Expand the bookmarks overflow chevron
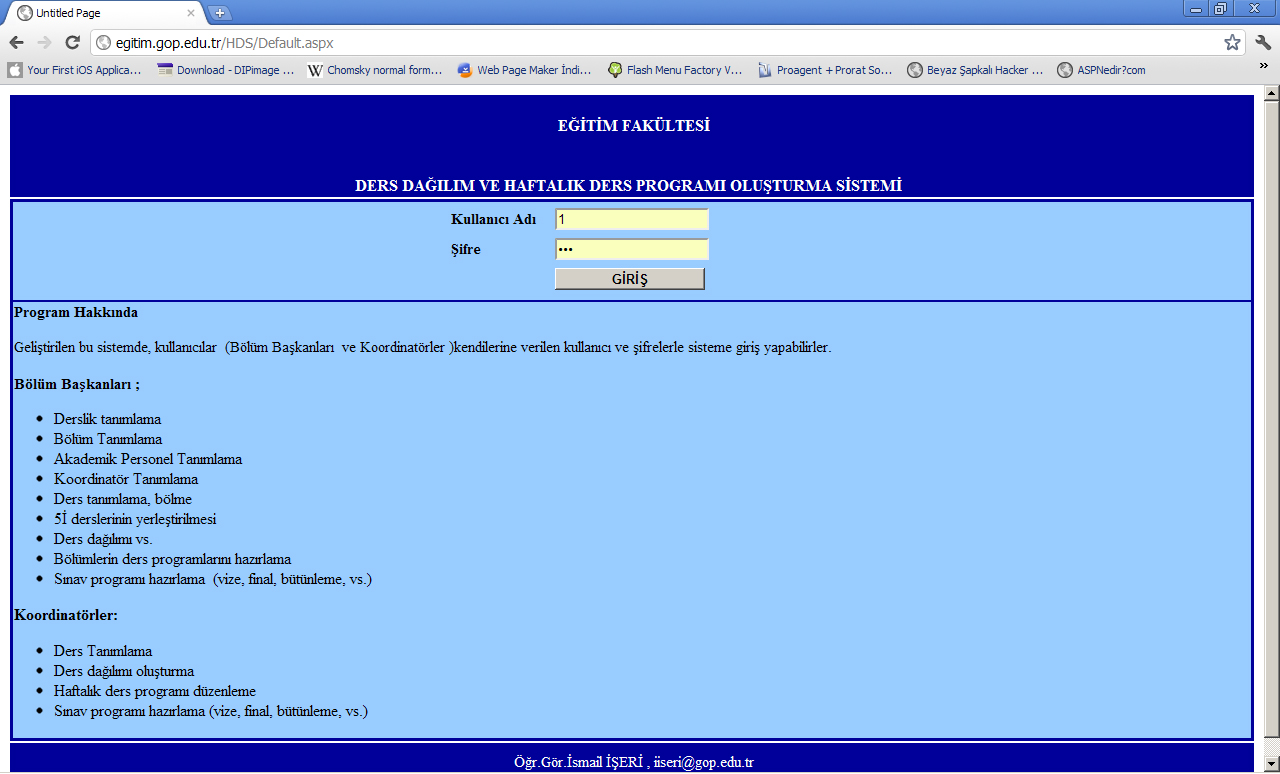 [x=1264, y=66]
